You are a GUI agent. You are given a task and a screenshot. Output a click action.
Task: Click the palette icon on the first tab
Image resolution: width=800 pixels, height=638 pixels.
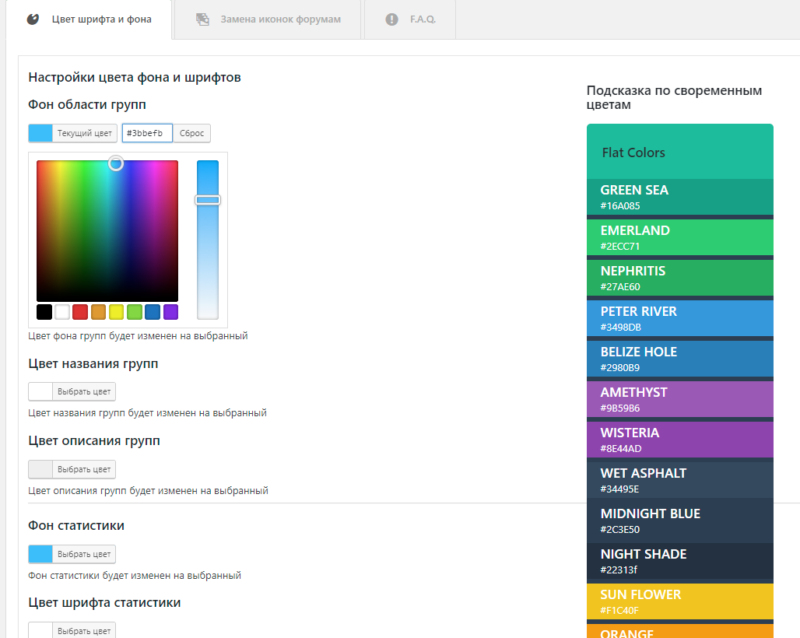[33, 19]
